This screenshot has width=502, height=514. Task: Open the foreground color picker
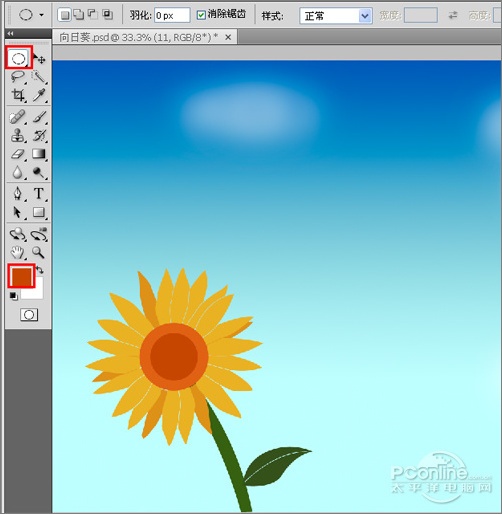click(22, 276)
